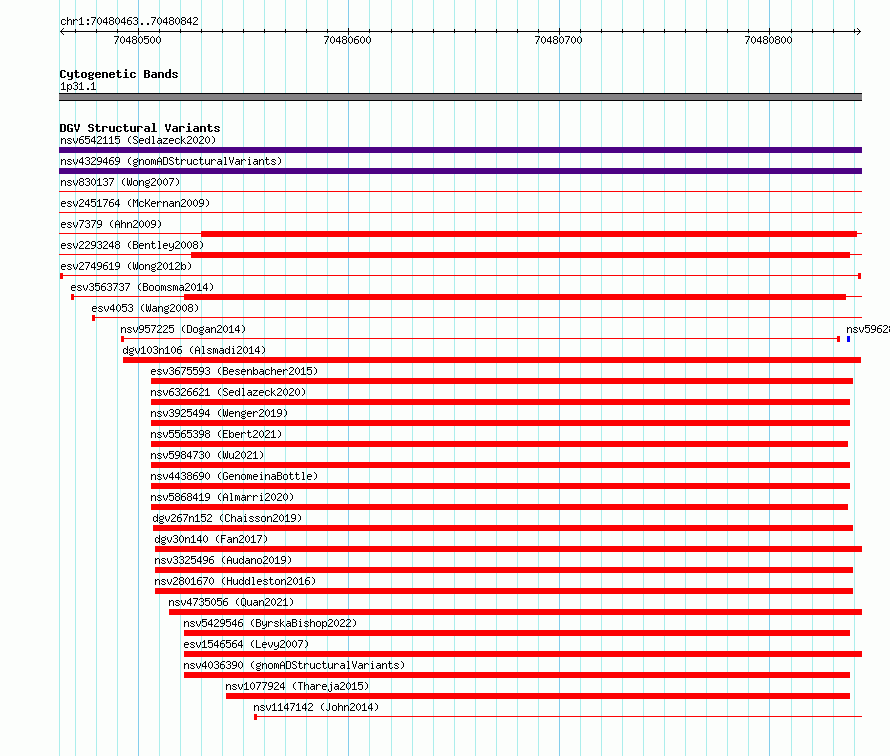Open esv3563737 (Boomsma2014) entry
890x756 pixels.
(142, 287)
